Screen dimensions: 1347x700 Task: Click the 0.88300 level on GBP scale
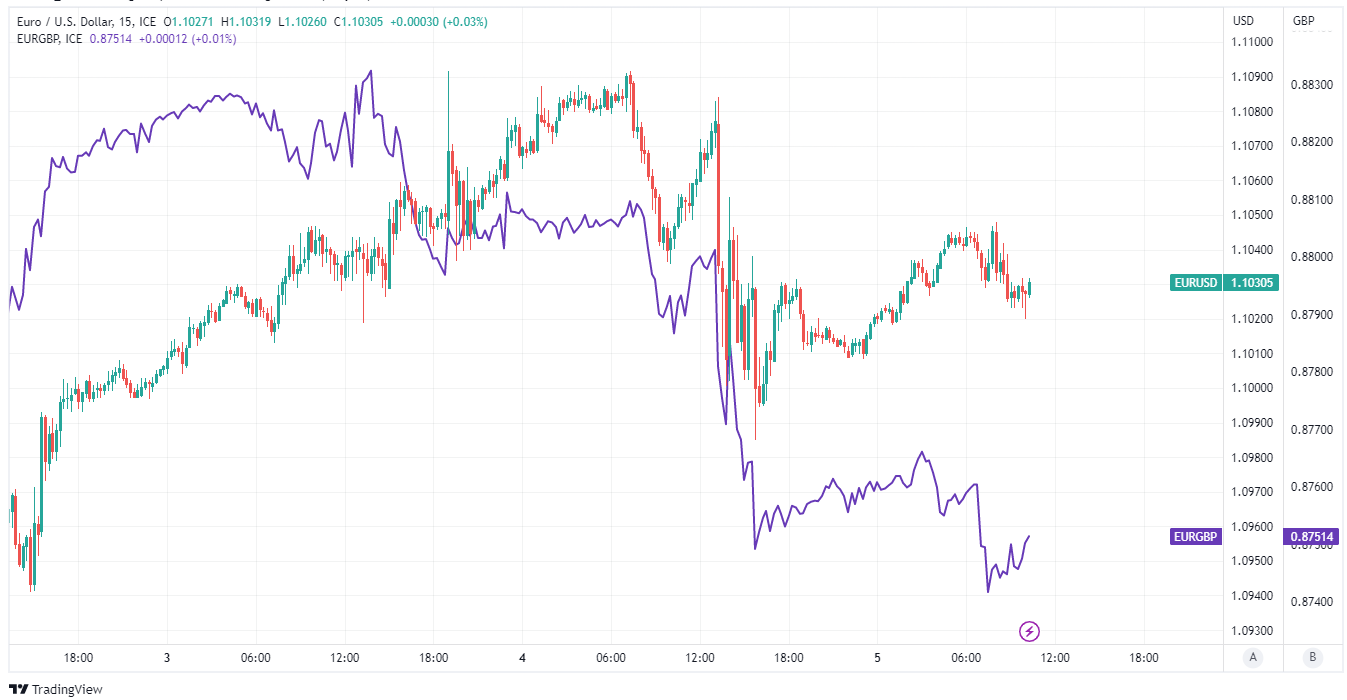pyautogui.click(x=1311, y=85)
